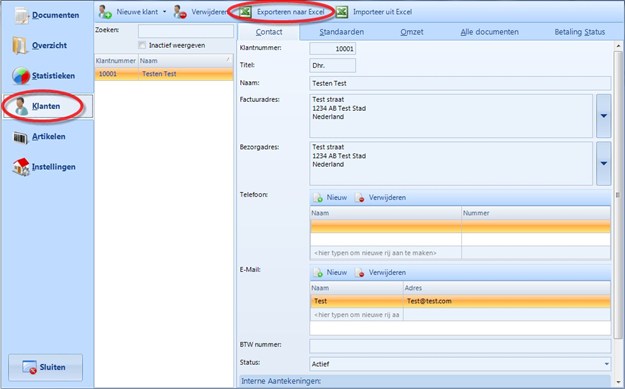
Task: Click the Artikelen sidebar label
Action: click(49, 136)
